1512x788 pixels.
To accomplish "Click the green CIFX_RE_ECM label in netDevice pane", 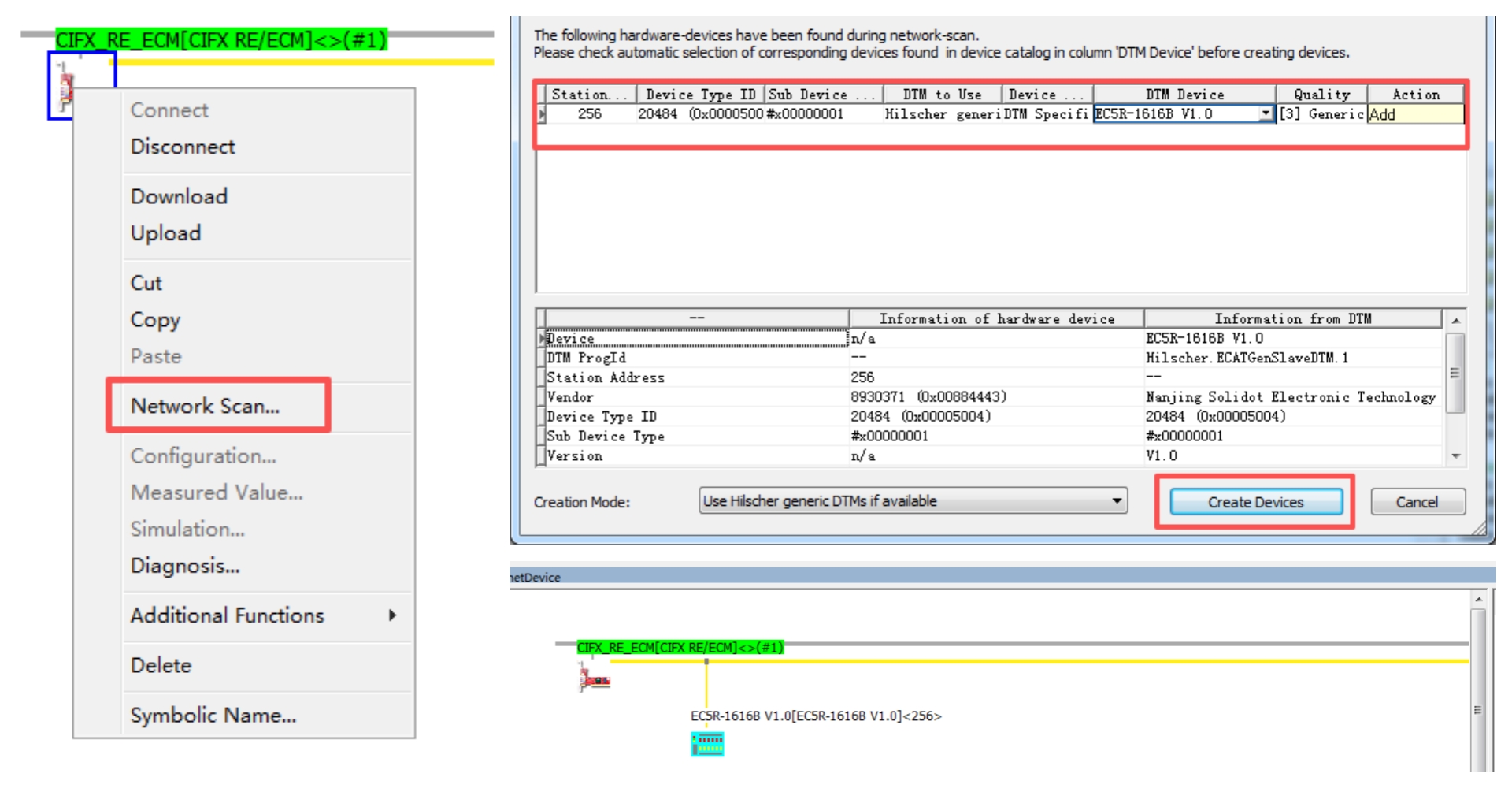I will (680, 648).
